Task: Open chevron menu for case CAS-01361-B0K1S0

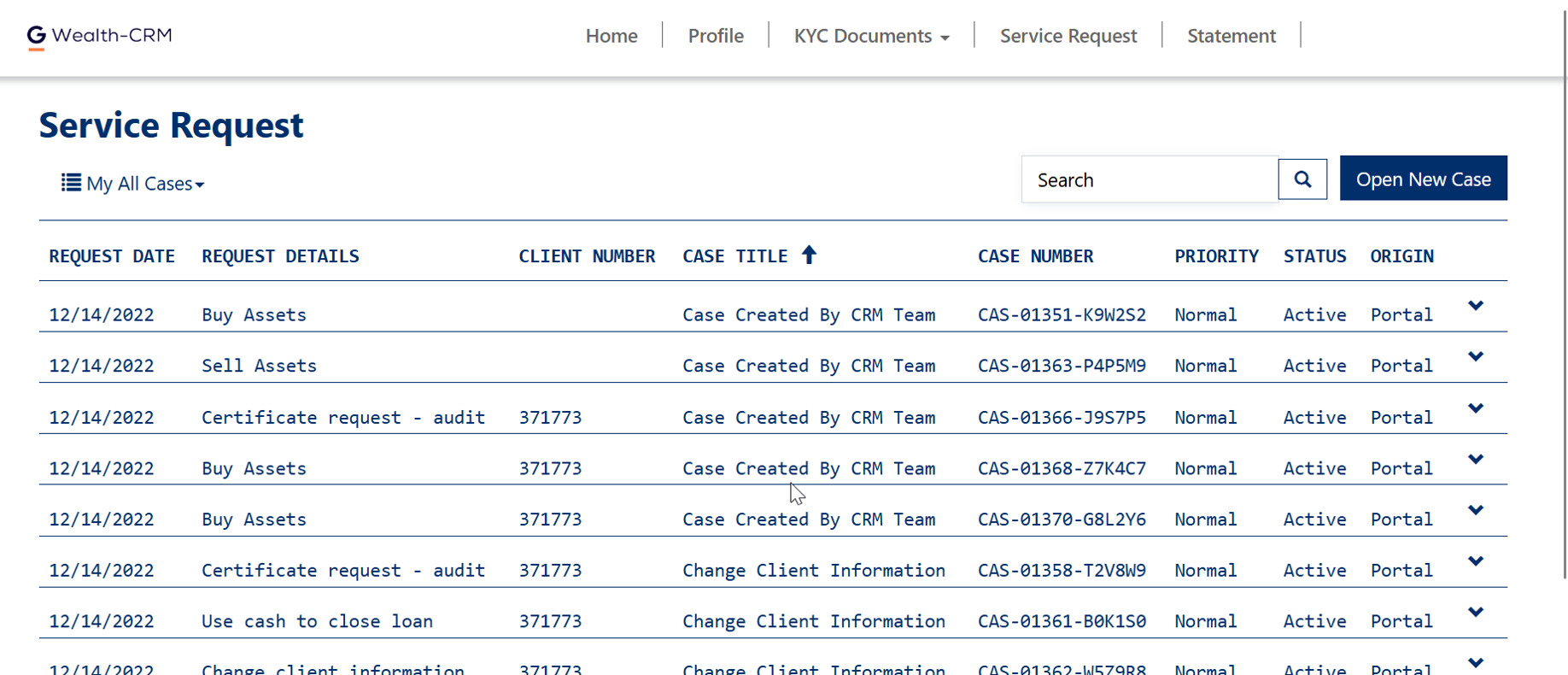Action: pyautogui.click(x=1475, y=612)
